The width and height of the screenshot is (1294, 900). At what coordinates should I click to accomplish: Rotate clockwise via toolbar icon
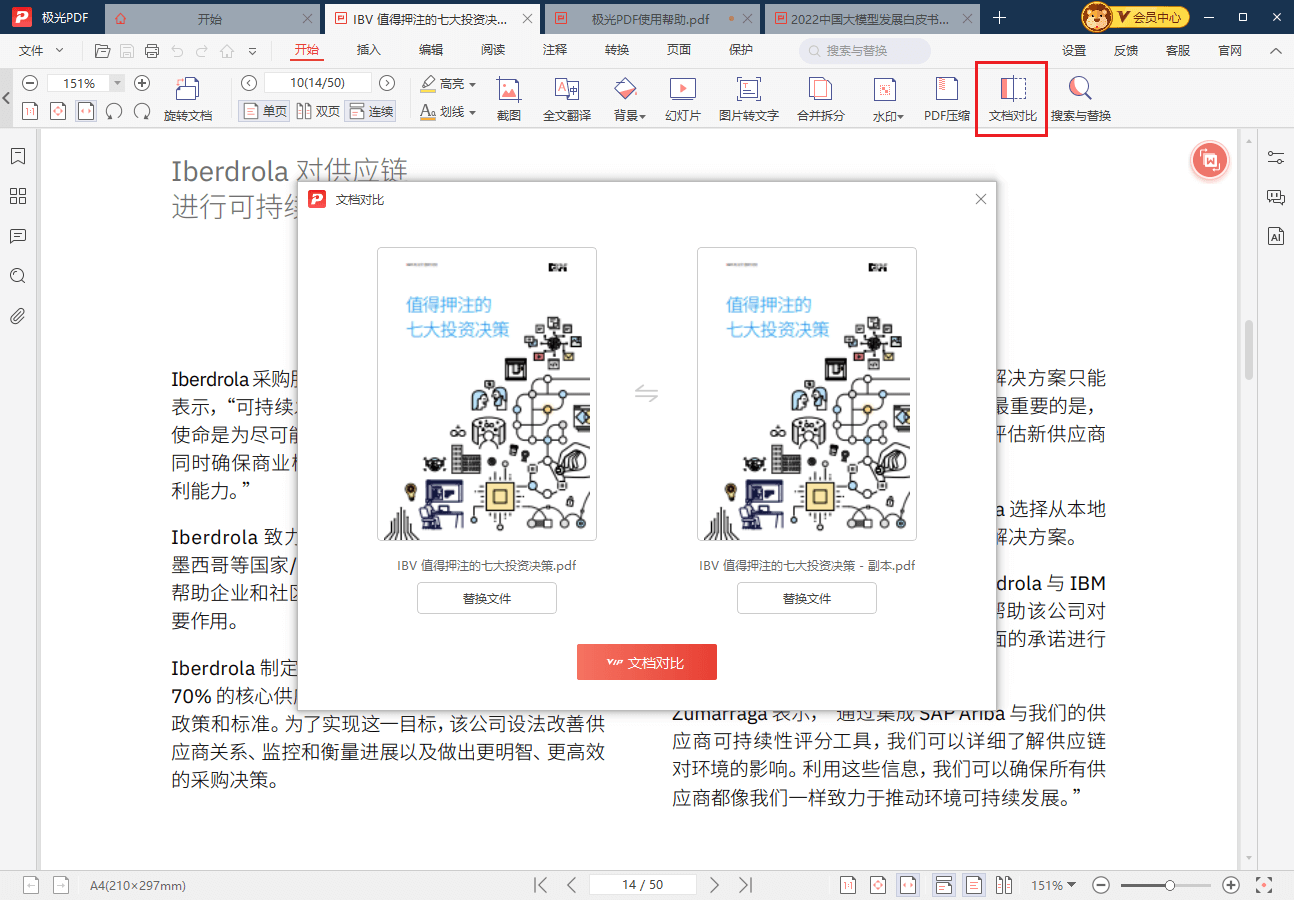coord(142,111)
